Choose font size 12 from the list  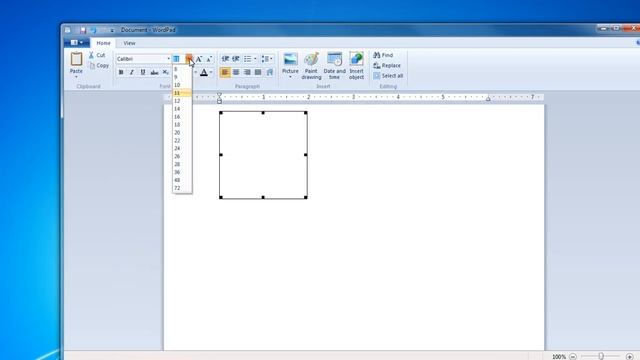pos(182,101)
